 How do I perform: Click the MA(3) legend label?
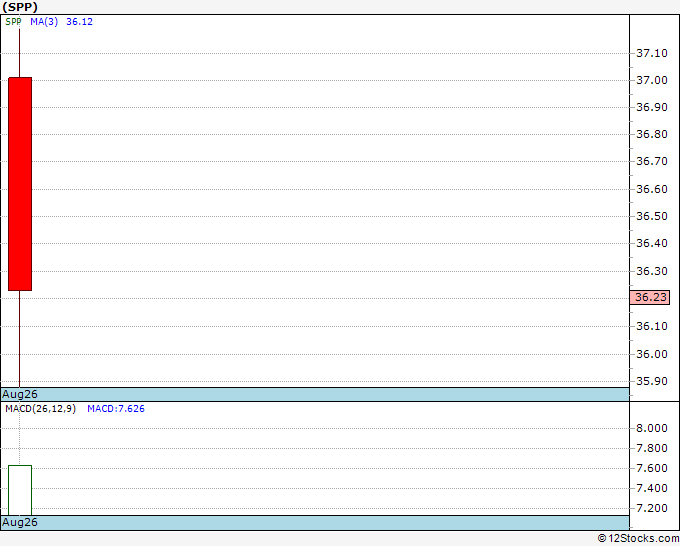pos(44,22)
